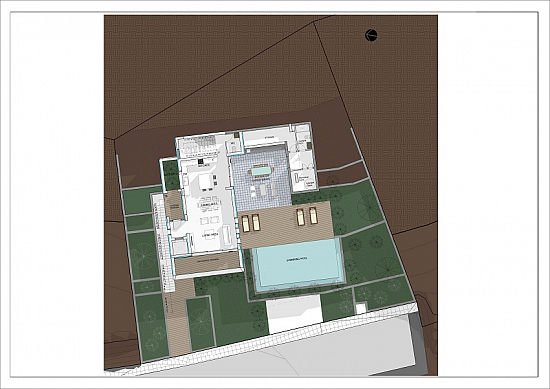This screenshot has width=550, height=389.
Task: Select the white parking pad below pool
Action: [294, 314]
